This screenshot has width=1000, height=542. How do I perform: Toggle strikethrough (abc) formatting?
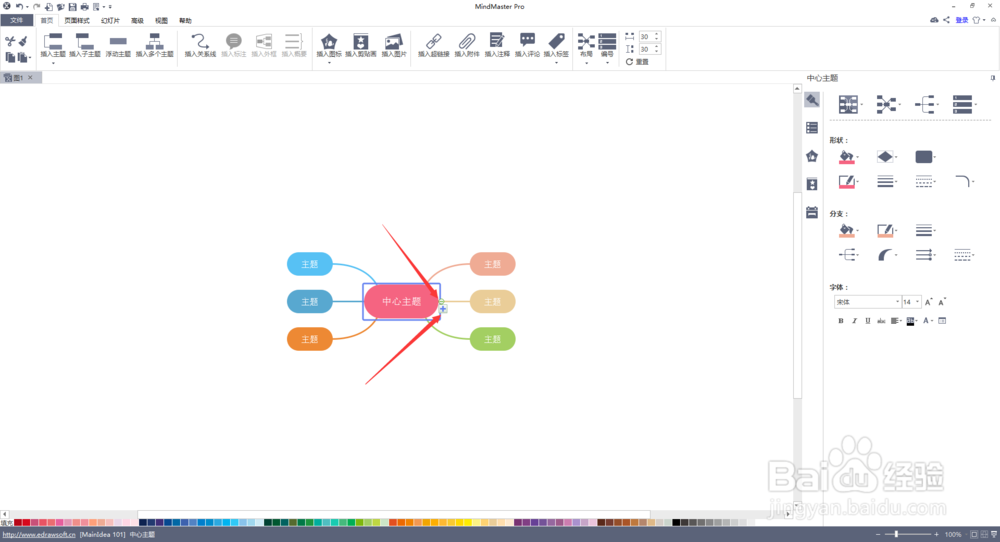tap(881, 321)
